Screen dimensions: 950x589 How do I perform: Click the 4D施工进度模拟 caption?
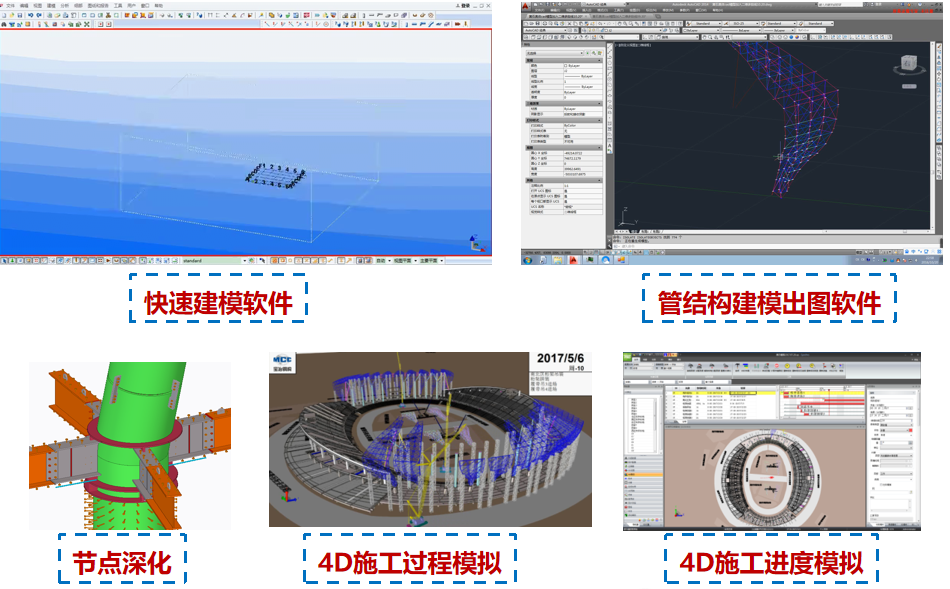tap(771, 563)
